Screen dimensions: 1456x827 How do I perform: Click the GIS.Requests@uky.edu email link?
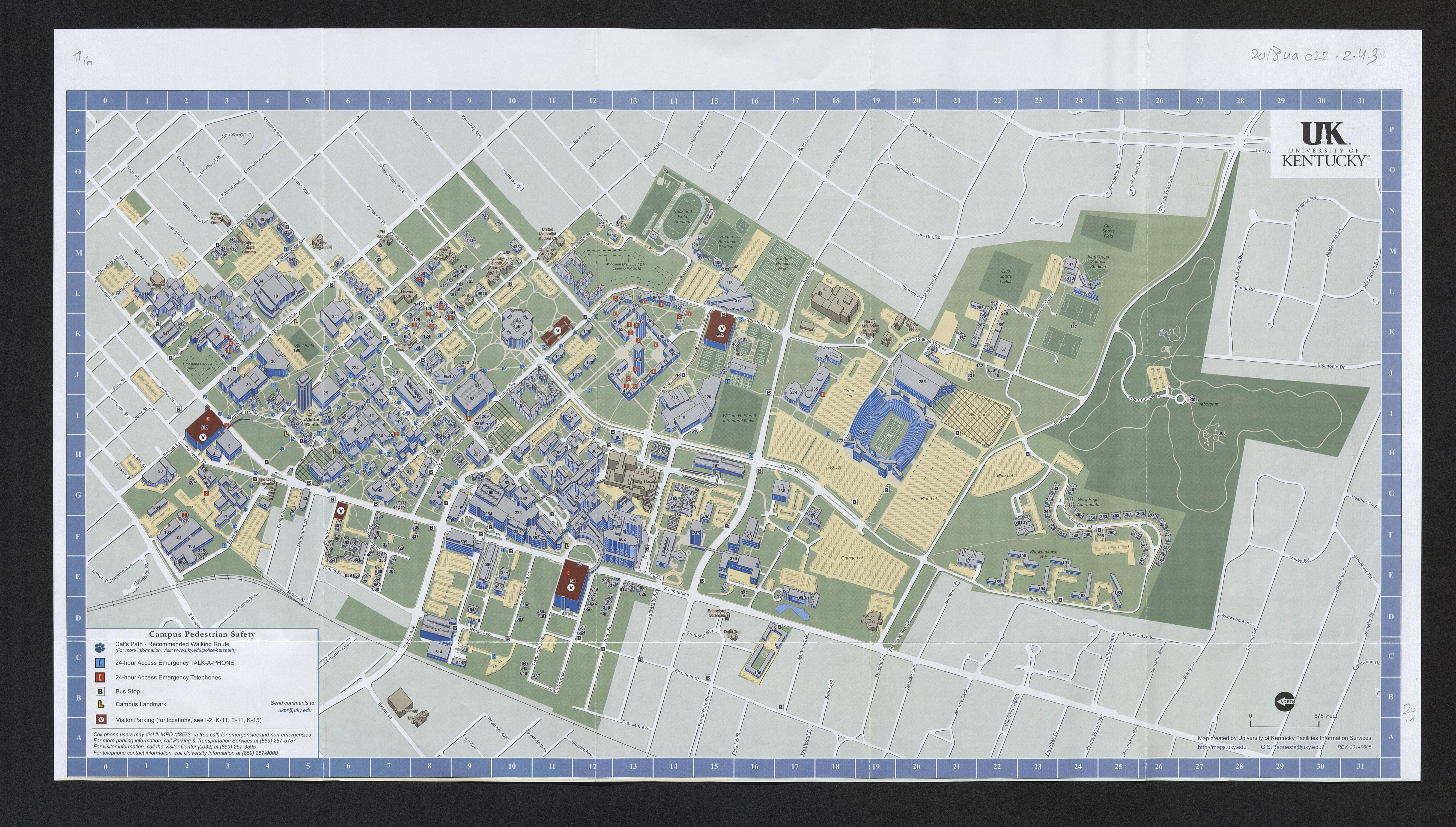tap(1291, 747)
